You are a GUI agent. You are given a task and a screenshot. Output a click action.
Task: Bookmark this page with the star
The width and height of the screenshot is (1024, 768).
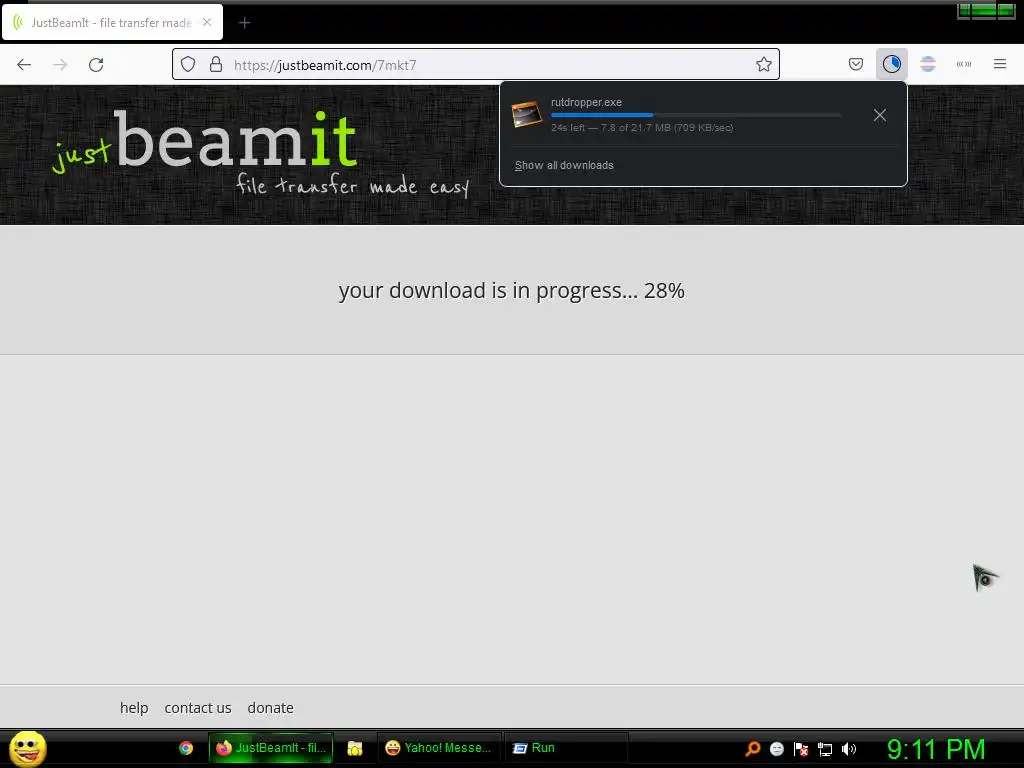click(763, 65)
